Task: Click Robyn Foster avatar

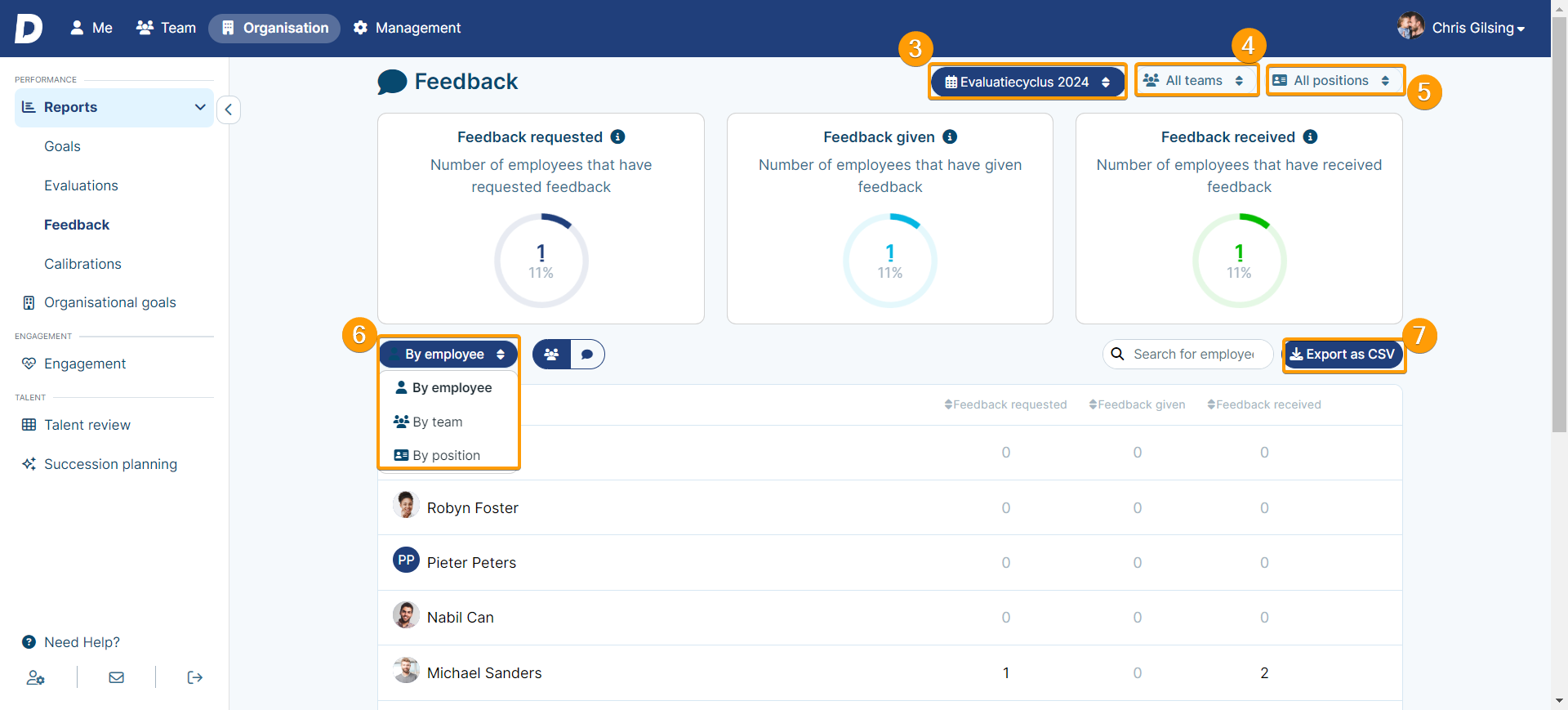Action: click(406, 505)
